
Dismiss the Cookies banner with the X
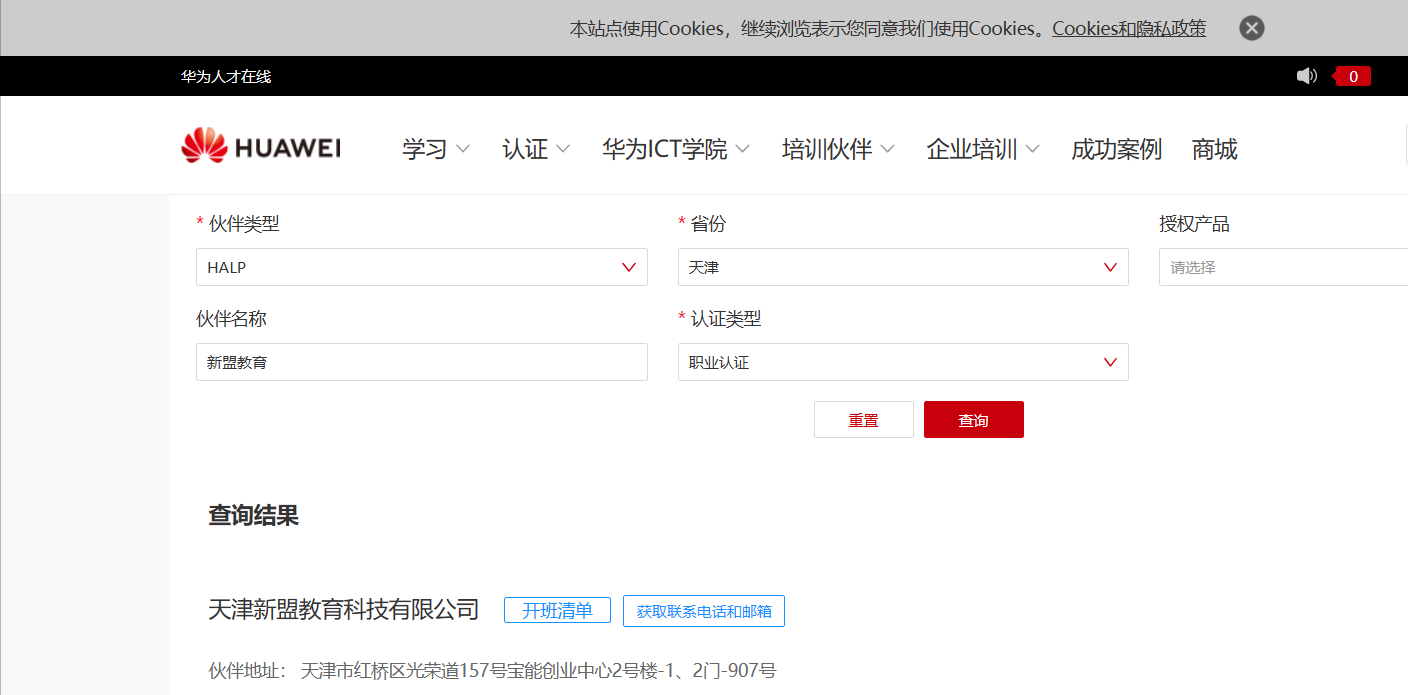coord(1251,27)
